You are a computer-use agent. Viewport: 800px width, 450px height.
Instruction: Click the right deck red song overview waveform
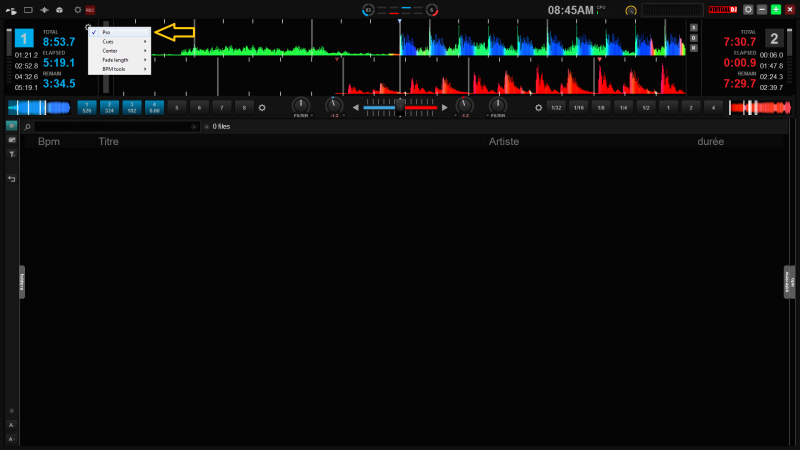pyautogui.click(x=760, y=108)
